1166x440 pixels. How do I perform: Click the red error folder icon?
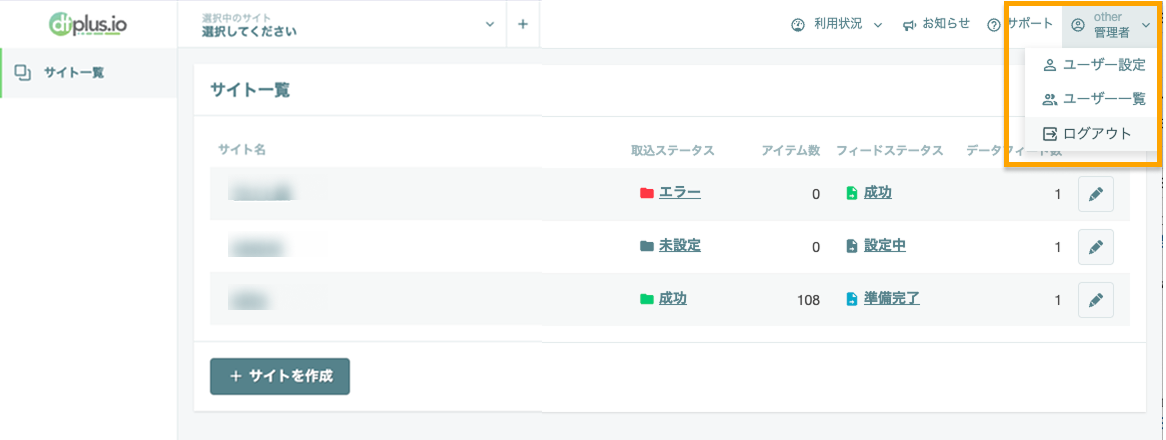(646, 193)
